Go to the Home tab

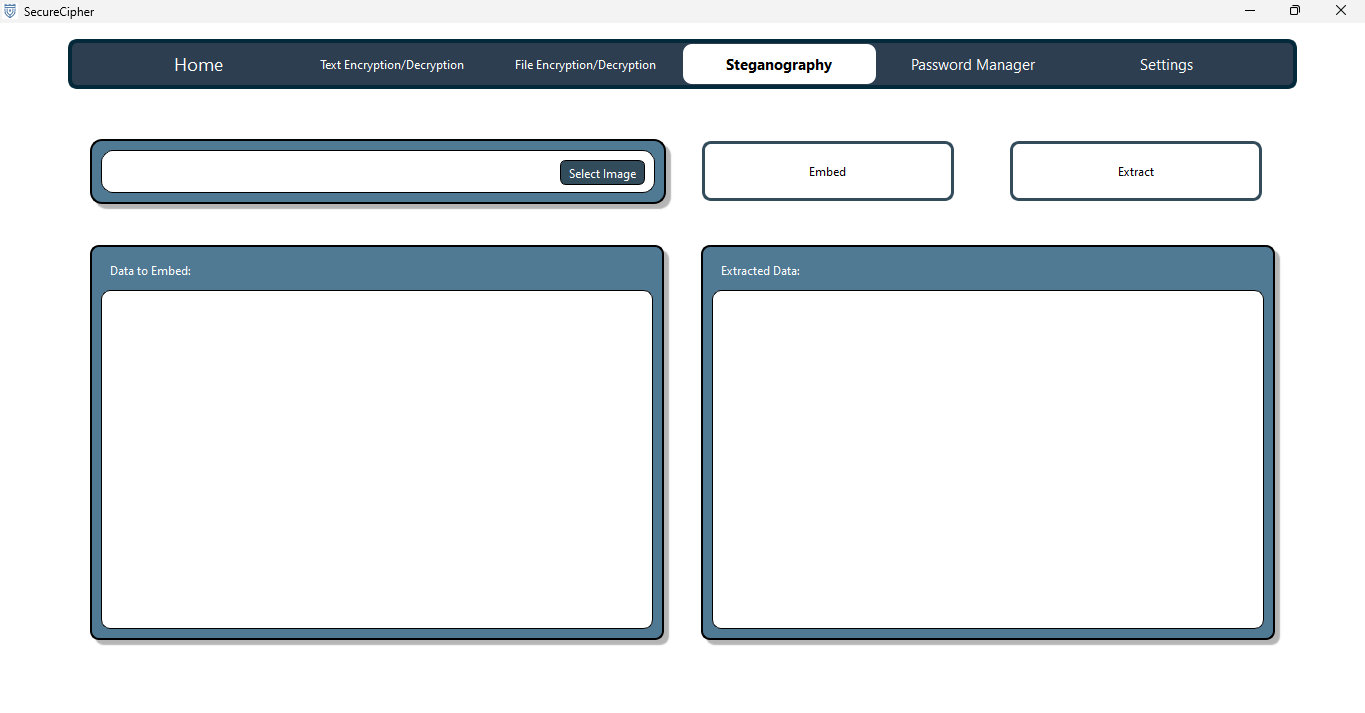(198, 65)
